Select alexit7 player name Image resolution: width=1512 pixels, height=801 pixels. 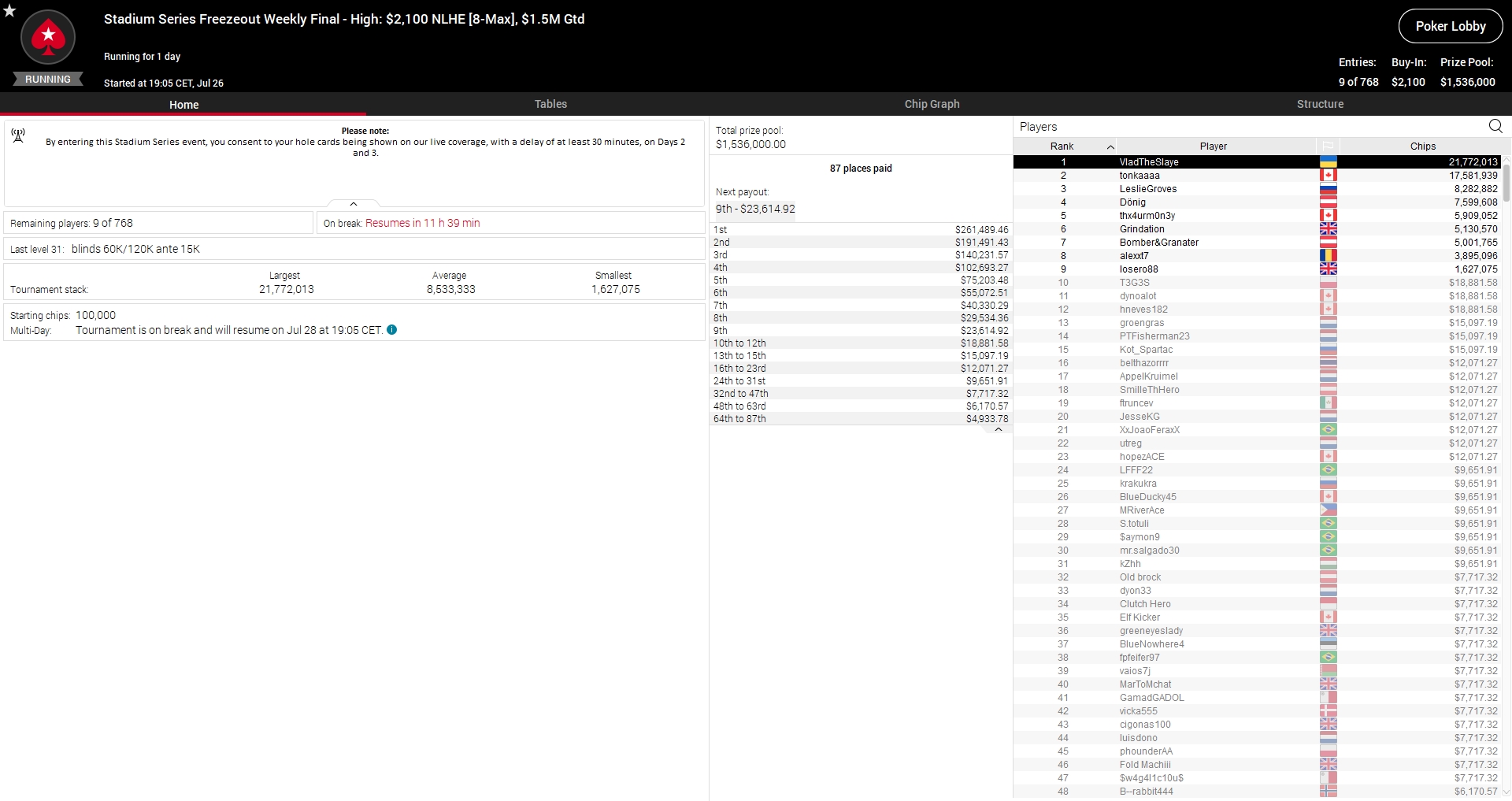click(1134, 255)
